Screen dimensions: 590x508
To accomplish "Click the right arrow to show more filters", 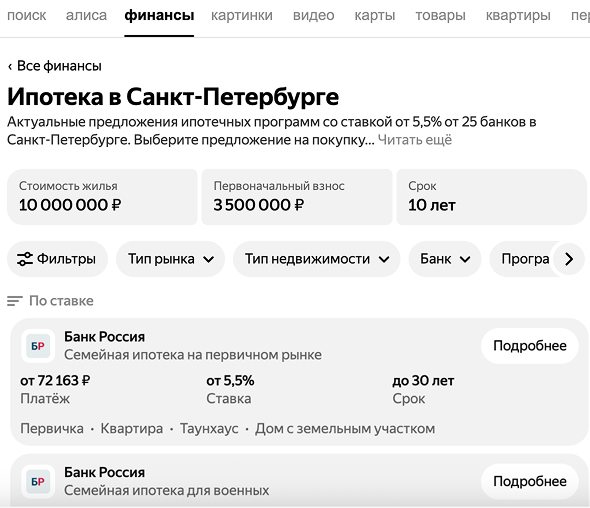I will [569, 259].
